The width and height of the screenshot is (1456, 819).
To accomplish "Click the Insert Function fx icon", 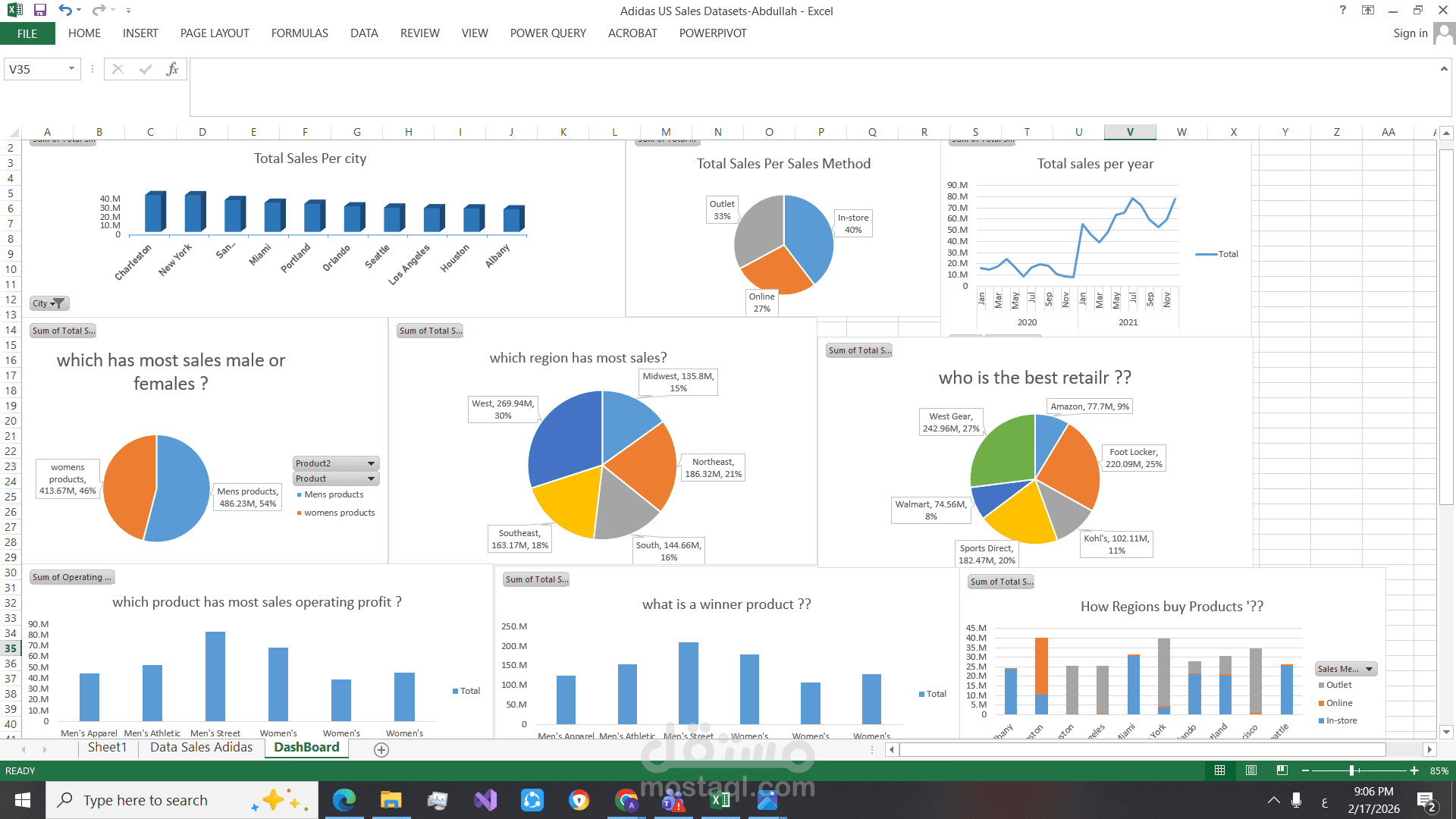I will coord(172,69).
